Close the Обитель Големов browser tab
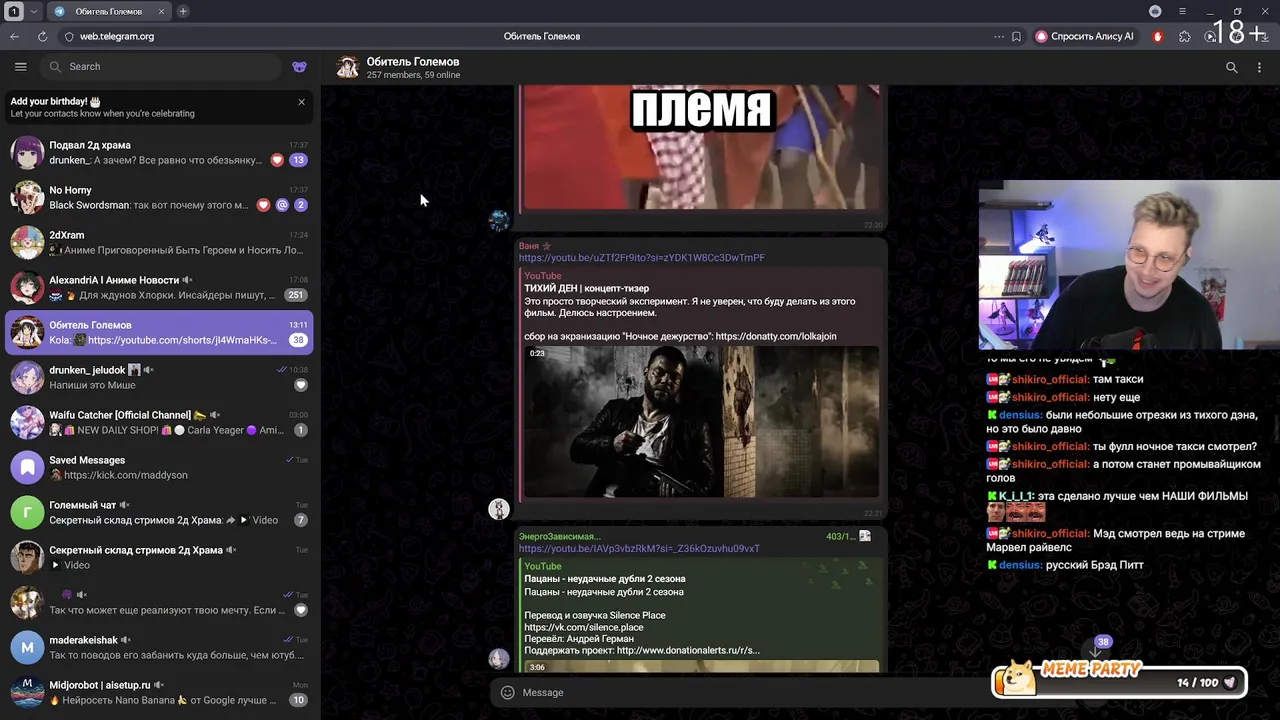The image size is (1280, 720). click(x=161, y=11)
